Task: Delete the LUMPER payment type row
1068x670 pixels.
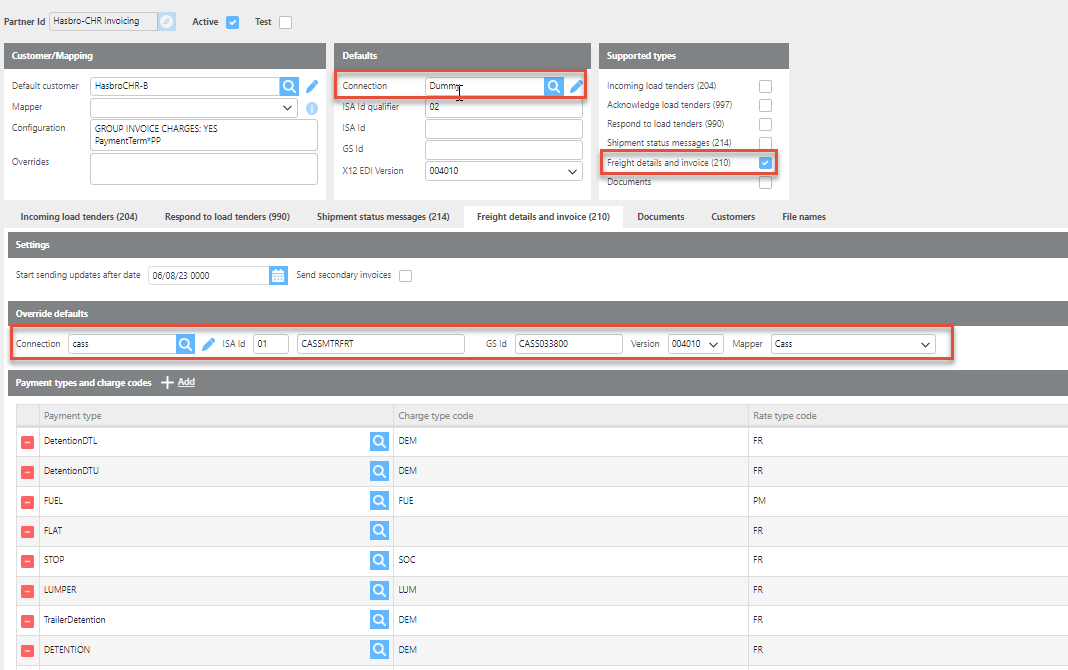Action: click(x=27, y=591)
